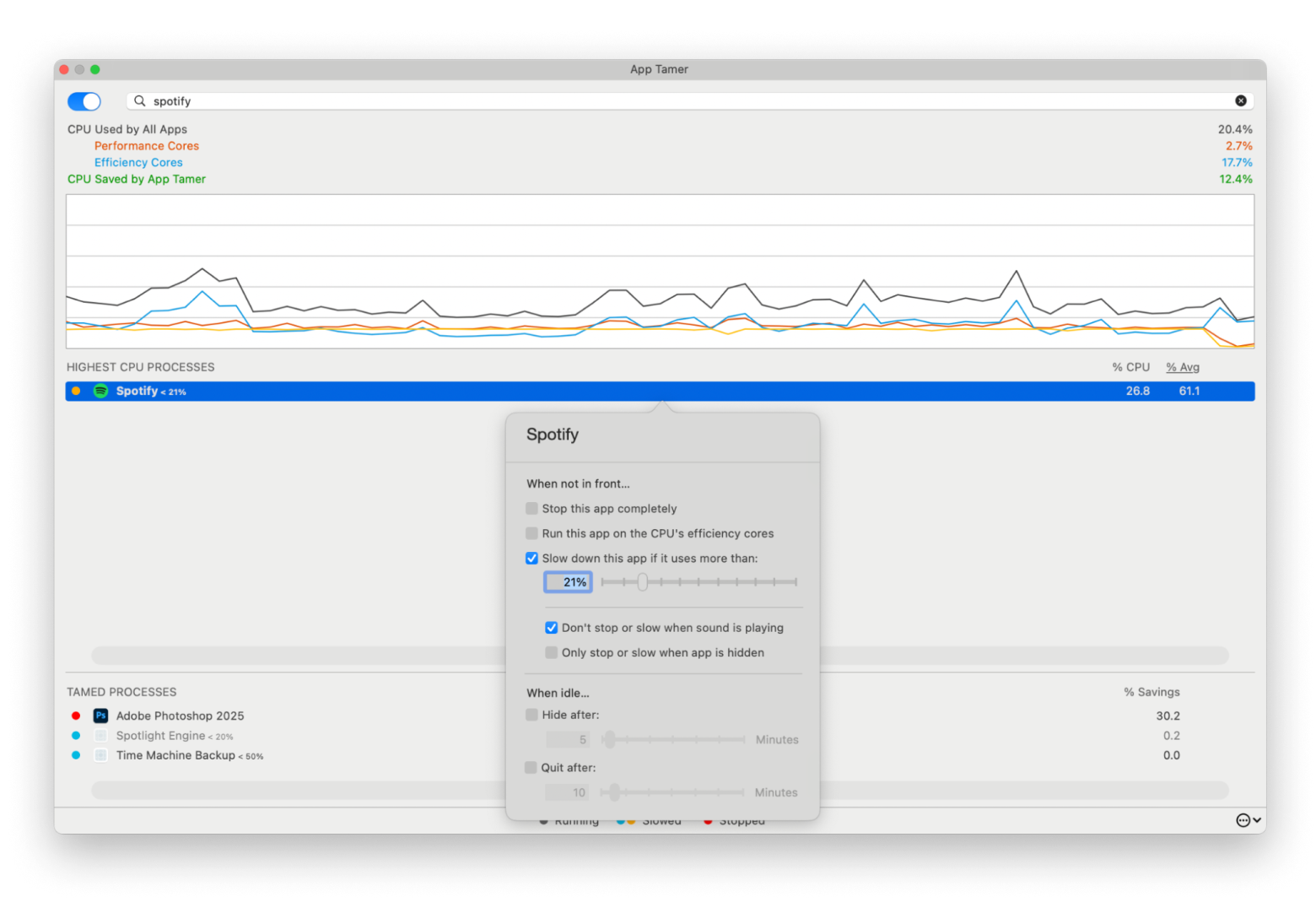
Task: Click orange status dot beside Spotify
Action: pos(76,391)
